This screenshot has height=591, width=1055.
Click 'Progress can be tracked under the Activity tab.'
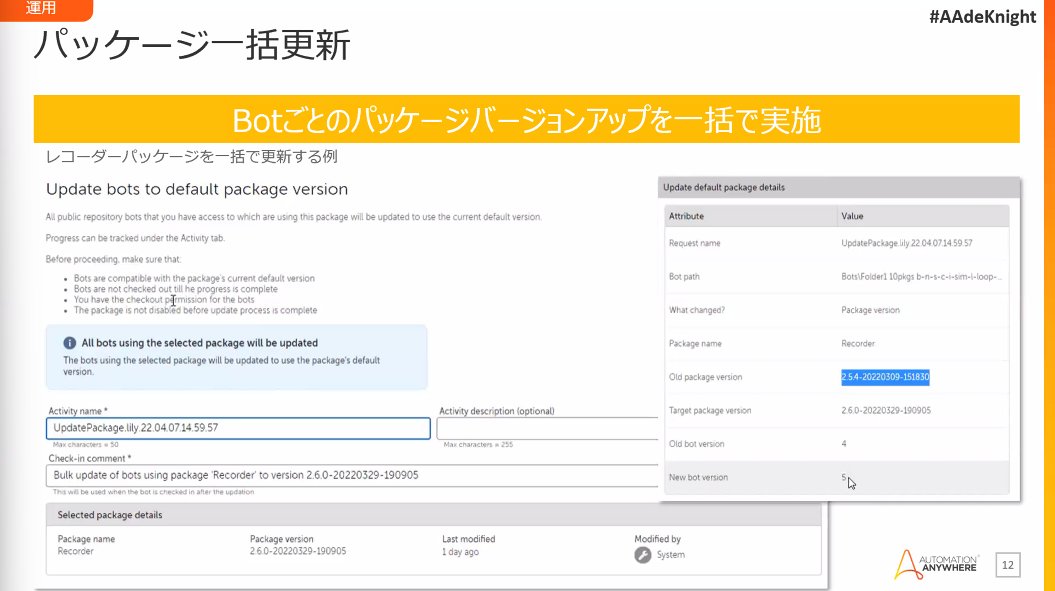[x=135, y=238]
